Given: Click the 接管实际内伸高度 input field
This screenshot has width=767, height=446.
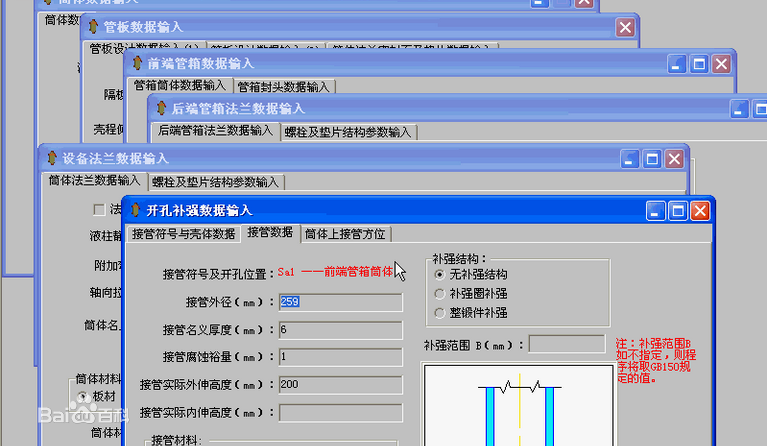Looking at the screenshot, I should (x=340, y=413).
